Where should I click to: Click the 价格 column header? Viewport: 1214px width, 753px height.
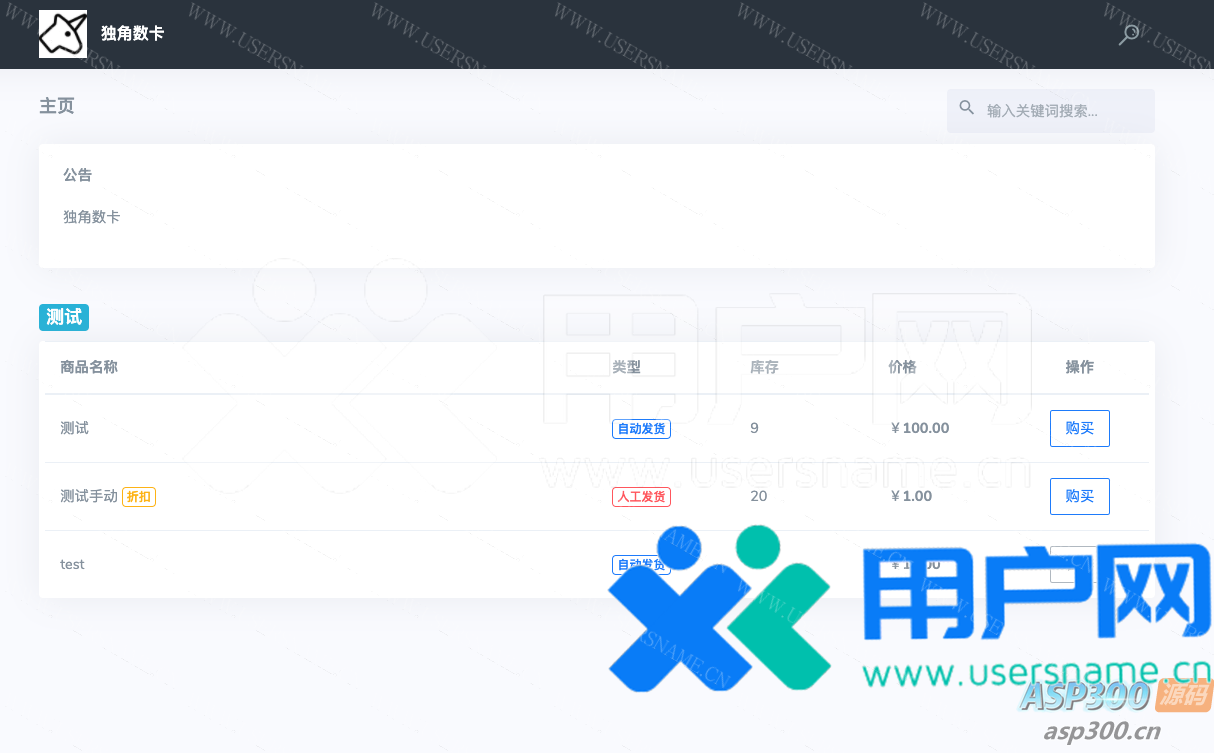pyautogui.click(x=902, y=367)
